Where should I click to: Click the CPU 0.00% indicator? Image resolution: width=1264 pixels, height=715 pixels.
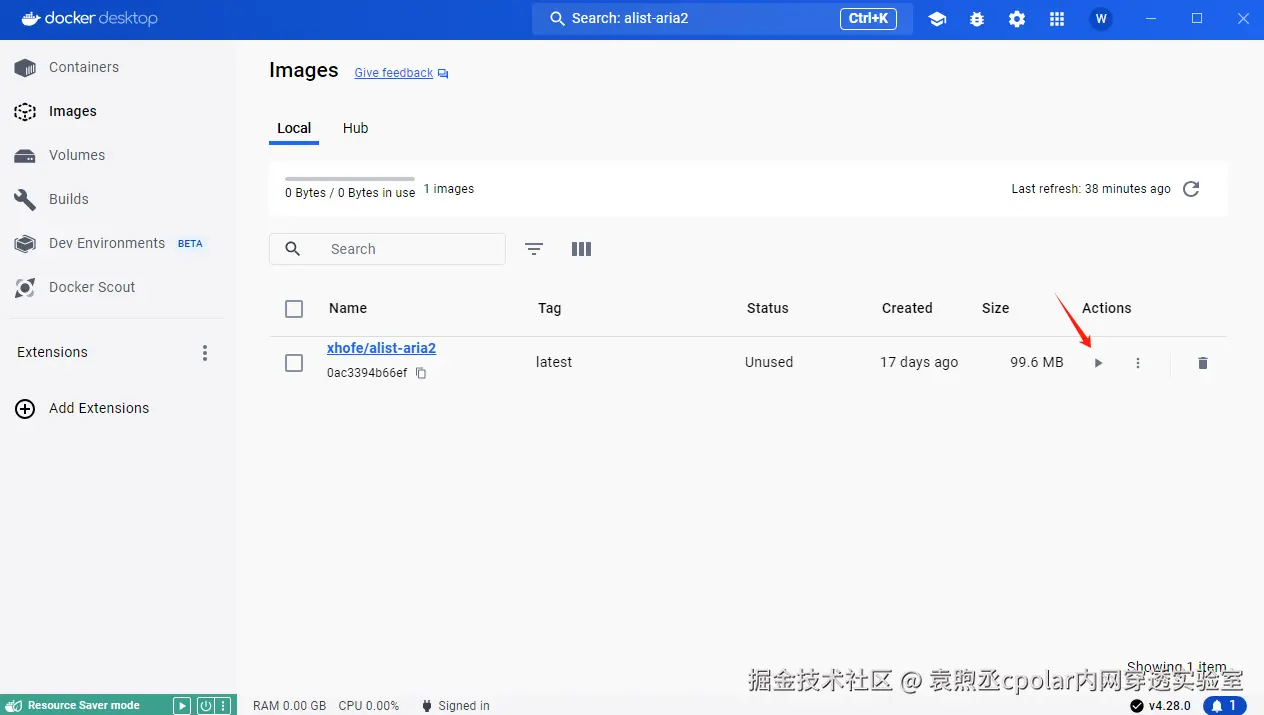pos(369,705)
